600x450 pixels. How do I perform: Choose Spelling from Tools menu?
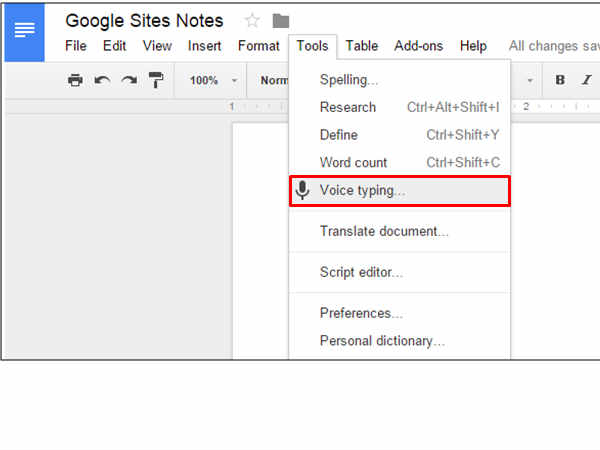399,80
